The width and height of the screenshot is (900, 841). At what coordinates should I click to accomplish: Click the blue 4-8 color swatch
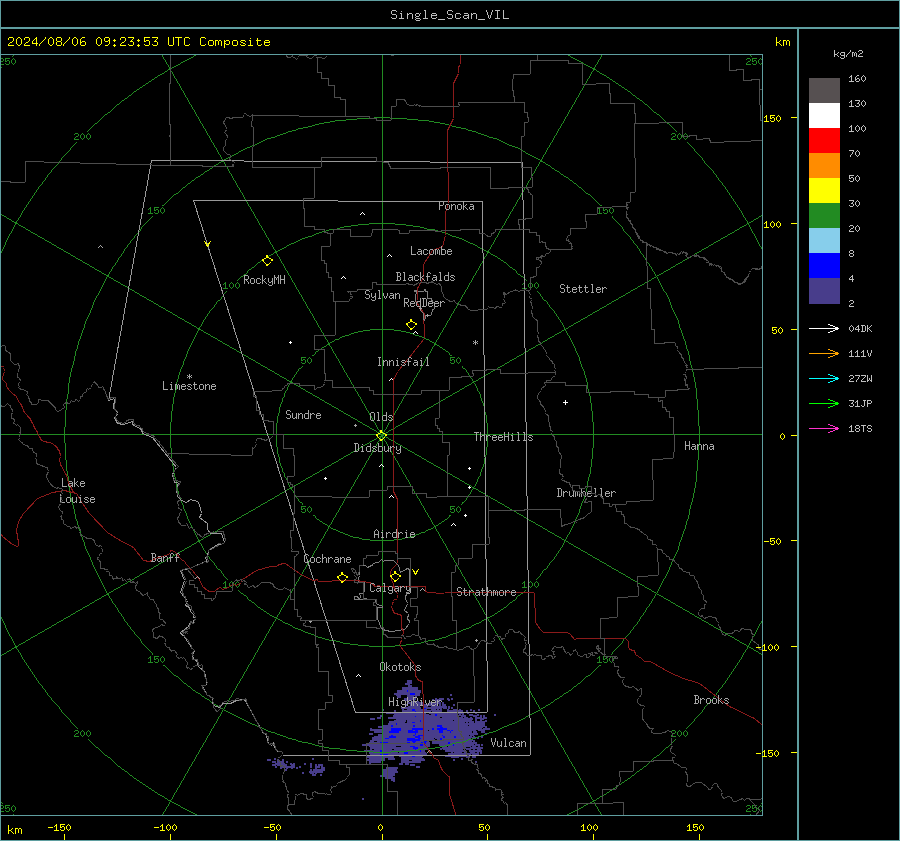click(824, 266)
